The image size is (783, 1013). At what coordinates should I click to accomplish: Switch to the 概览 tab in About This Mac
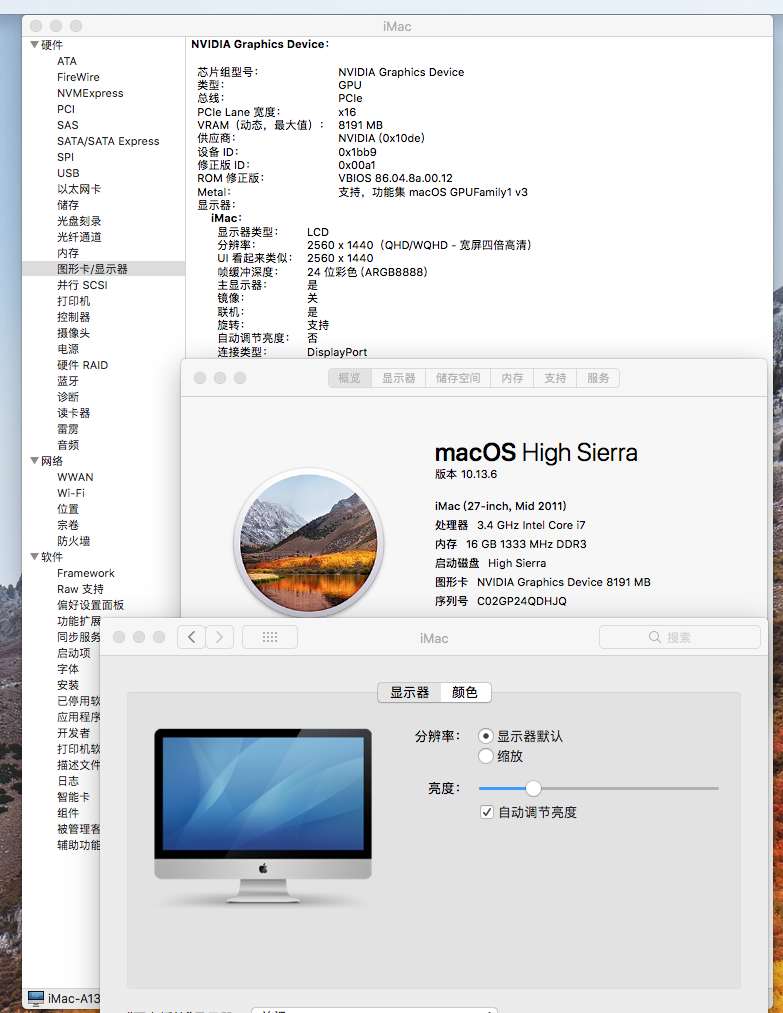coord(350,378)
